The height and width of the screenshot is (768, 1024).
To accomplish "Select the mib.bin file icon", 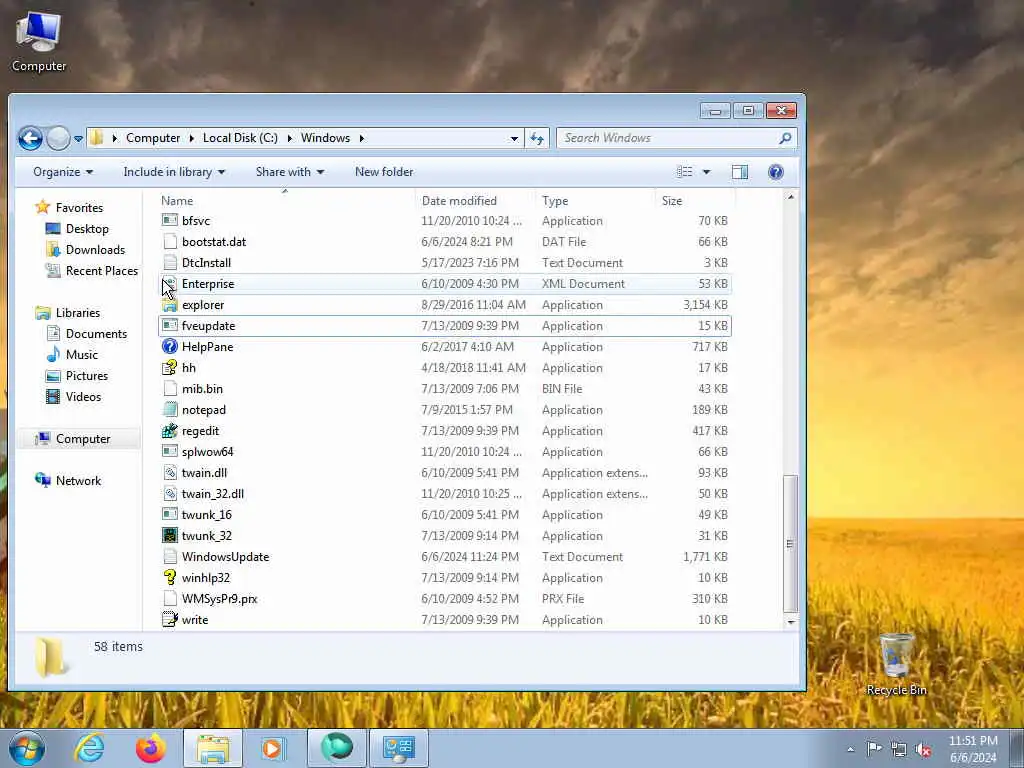I will point(170,389).
